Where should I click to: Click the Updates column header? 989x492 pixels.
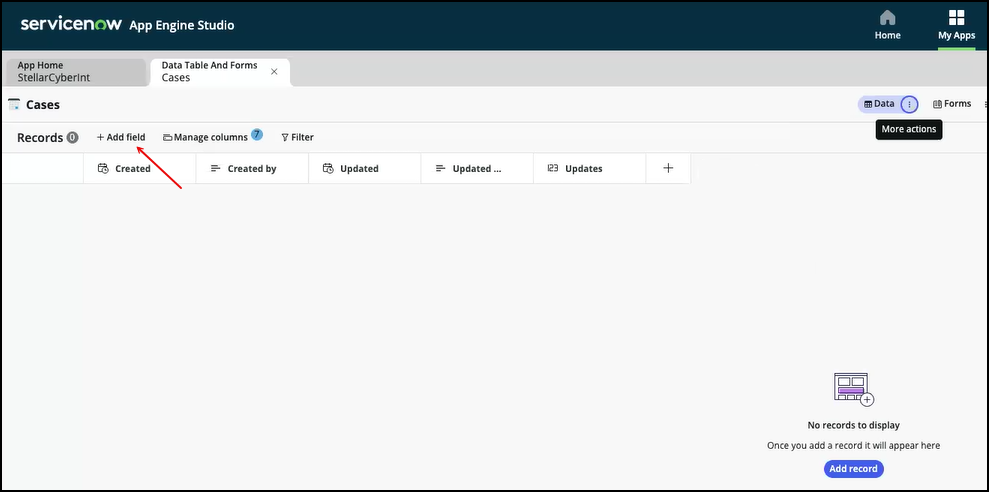click(x=583, y=169)
